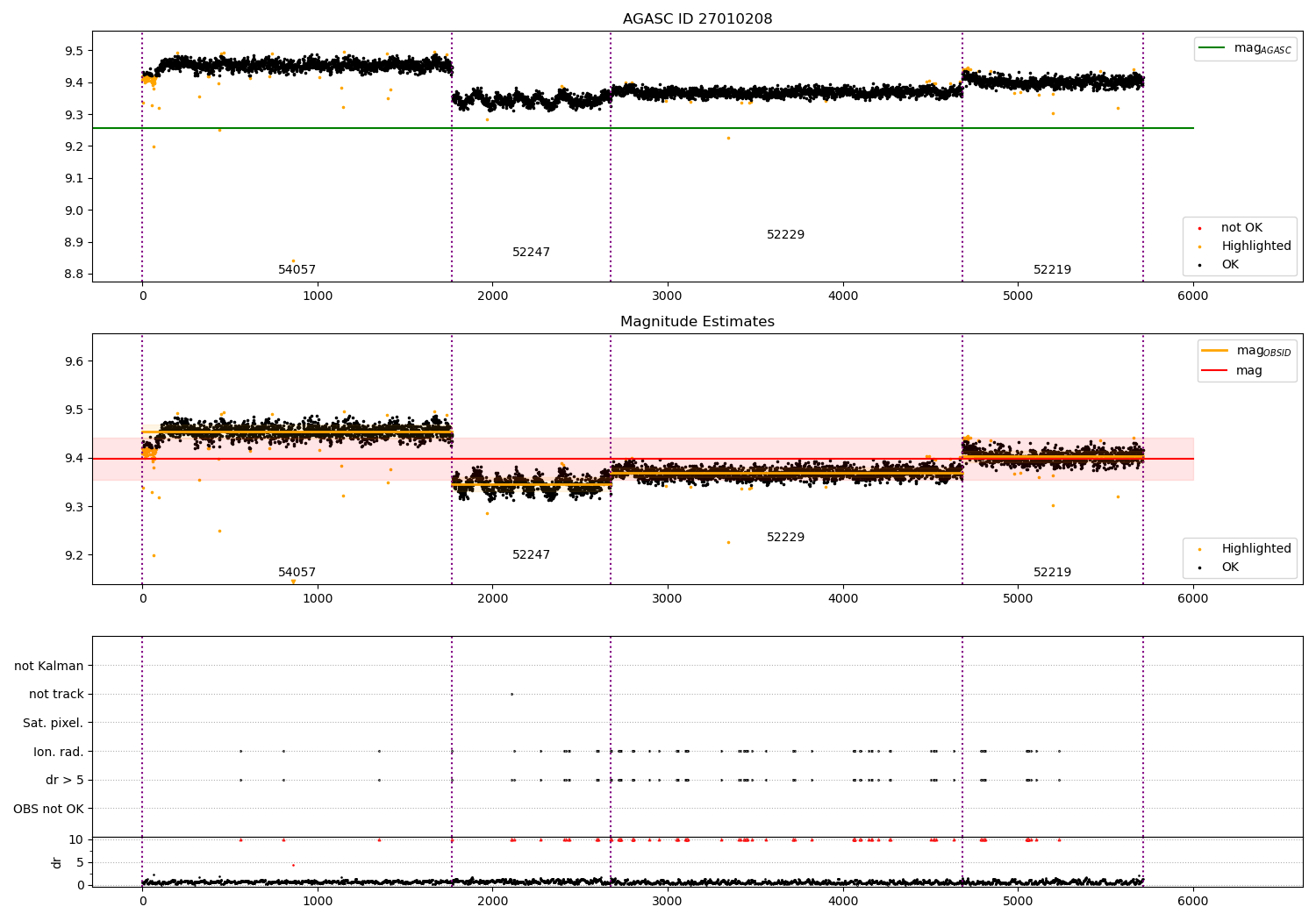This screenshot has height=921, width=1316.
Task: Click the 52229 label in the Magnitude Estimates plot
Action: pyautogui.click(x=785, y=538)
